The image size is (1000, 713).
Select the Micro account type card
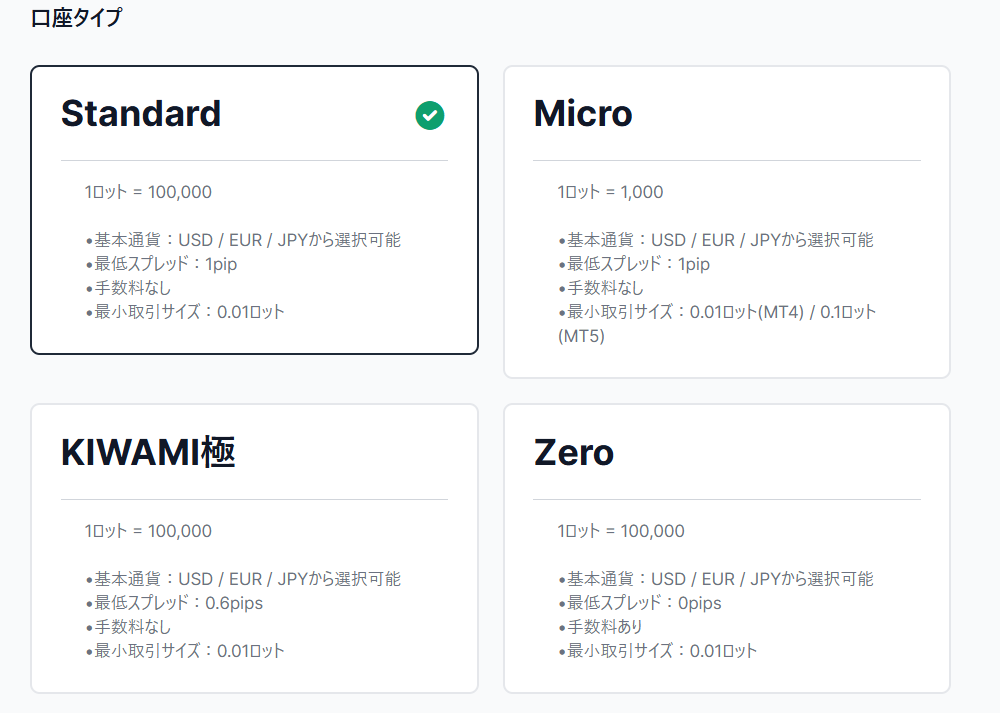click(x=727, y=222)
